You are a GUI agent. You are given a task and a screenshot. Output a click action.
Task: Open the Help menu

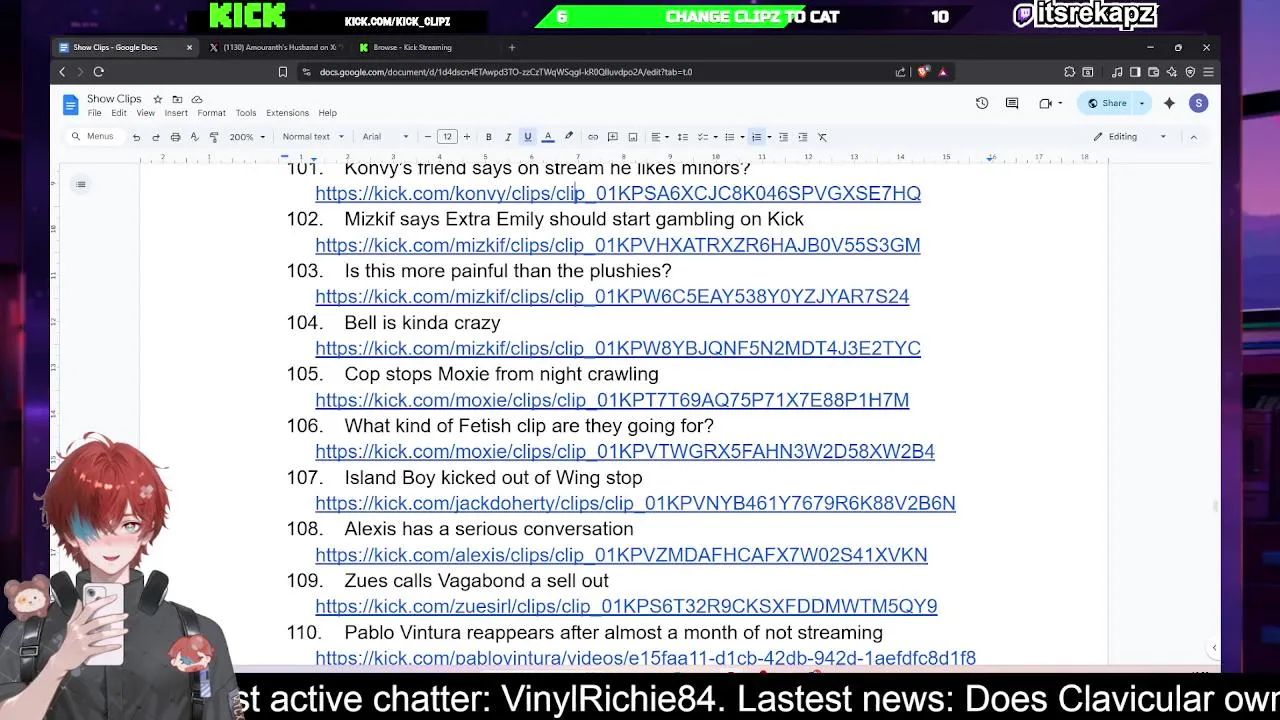[x=327, y=113]
